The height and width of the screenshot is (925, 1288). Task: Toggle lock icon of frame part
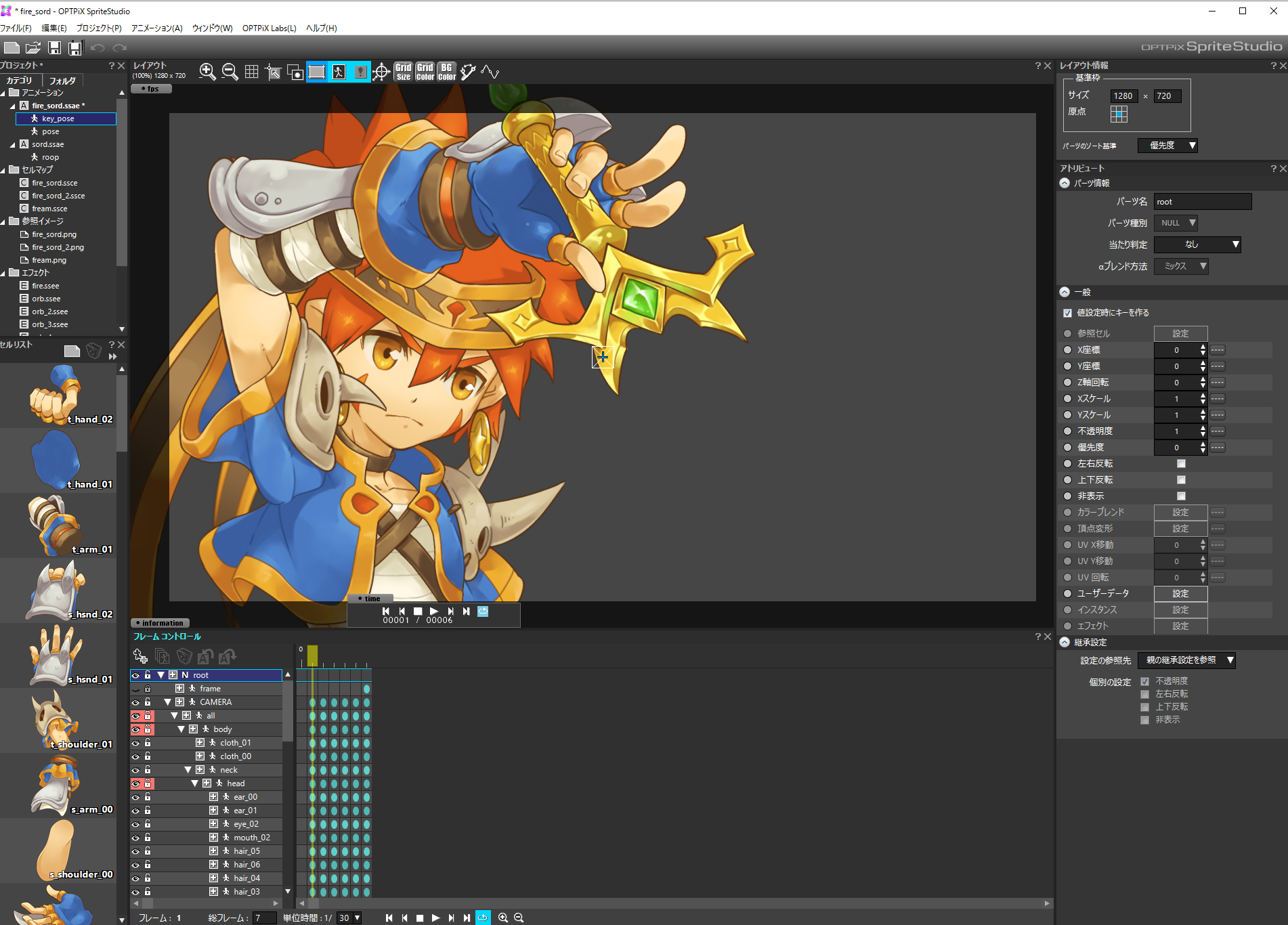click(148, 689)
